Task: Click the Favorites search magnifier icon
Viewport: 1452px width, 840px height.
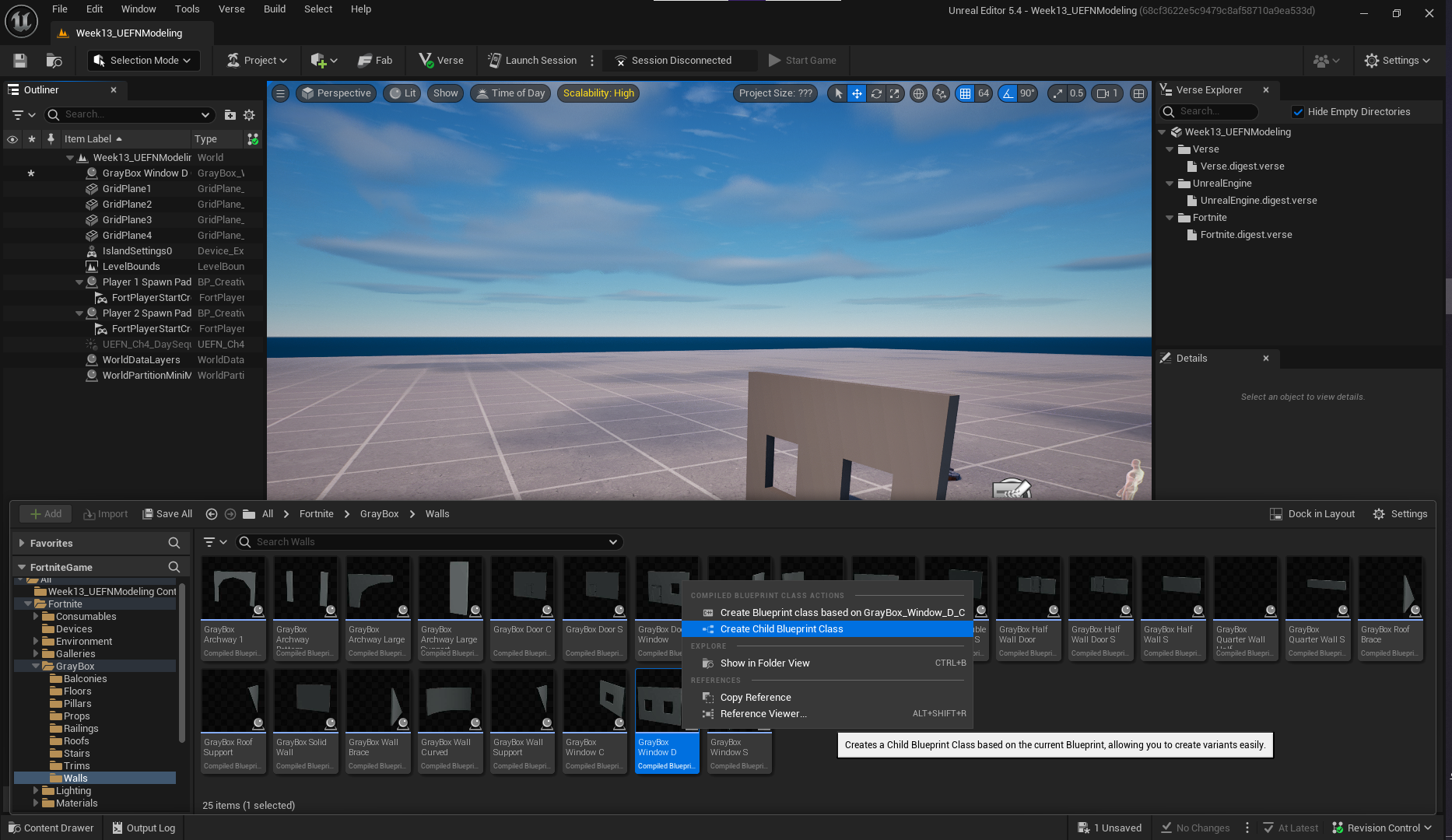Action: pyautogui.click(x=174, y=543)
